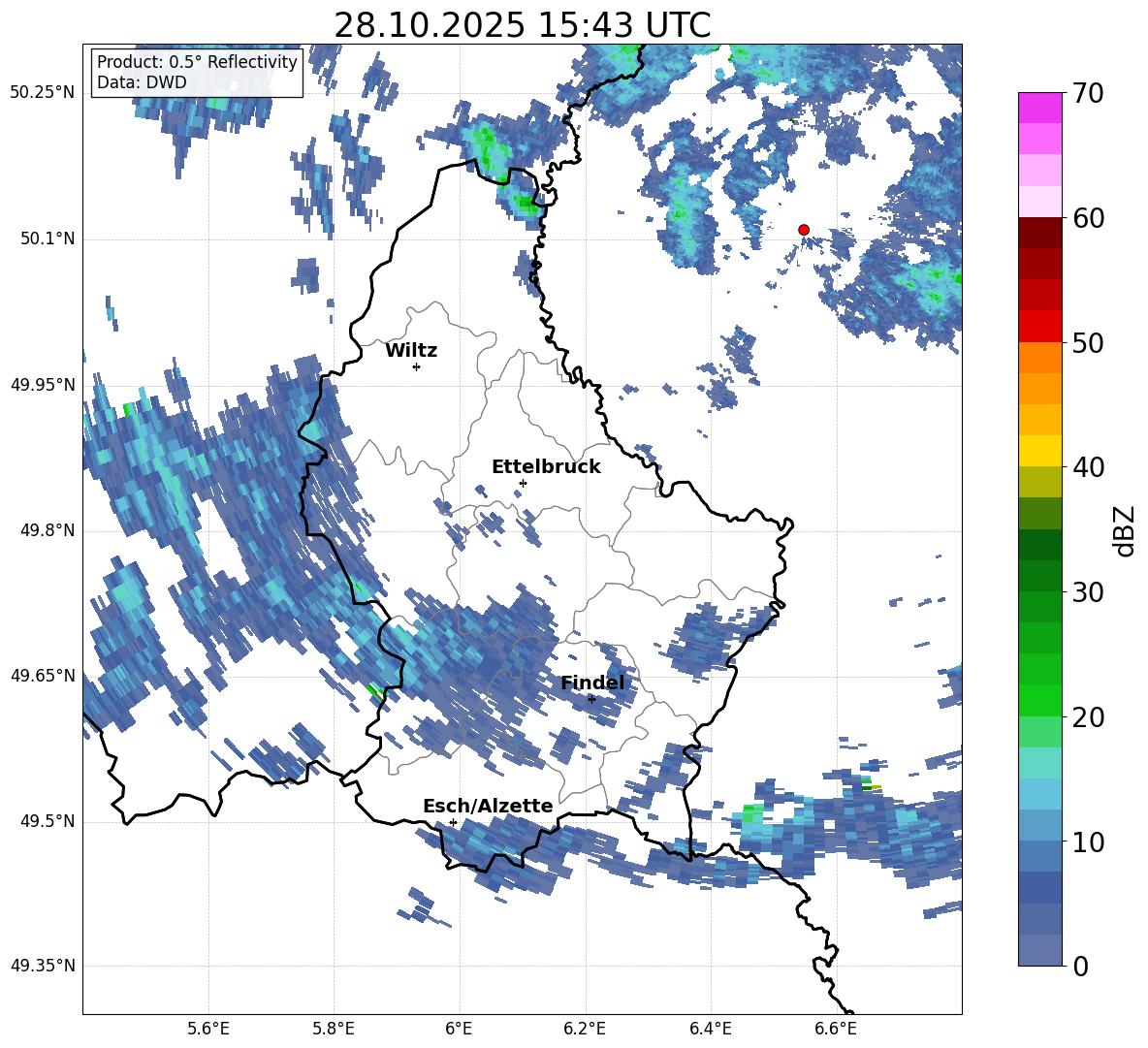Click the 6.4°E longitude label
The image size is (1148, 1048).
710,1029
